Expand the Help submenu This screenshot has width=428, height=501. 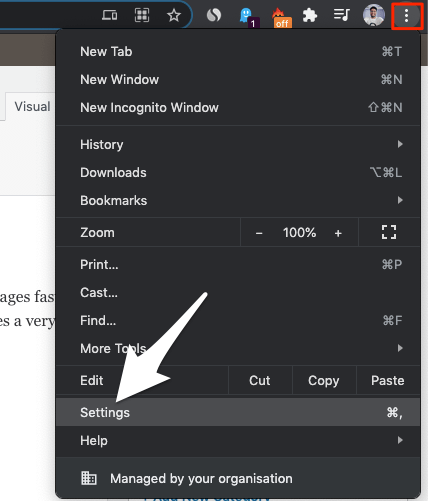pyautogui.click(x=238, y=440)
